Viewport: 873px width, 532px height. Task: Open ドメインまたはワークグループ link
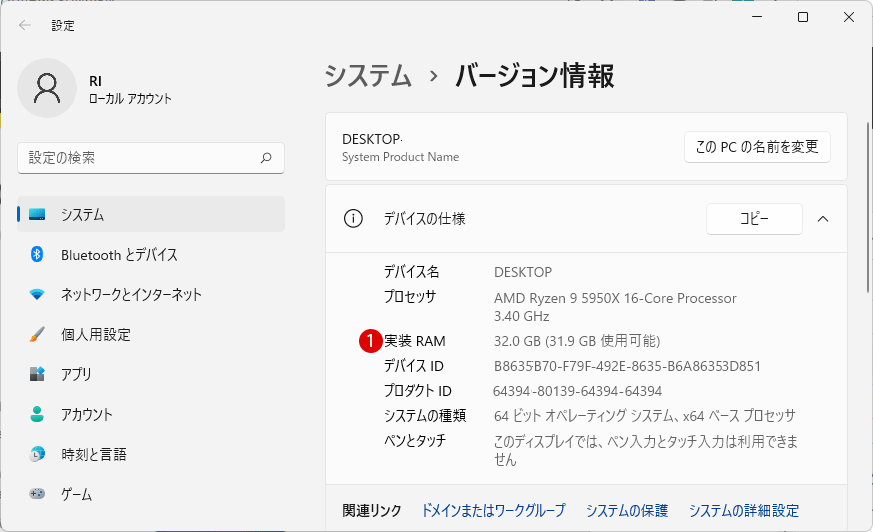pos(493,510)
